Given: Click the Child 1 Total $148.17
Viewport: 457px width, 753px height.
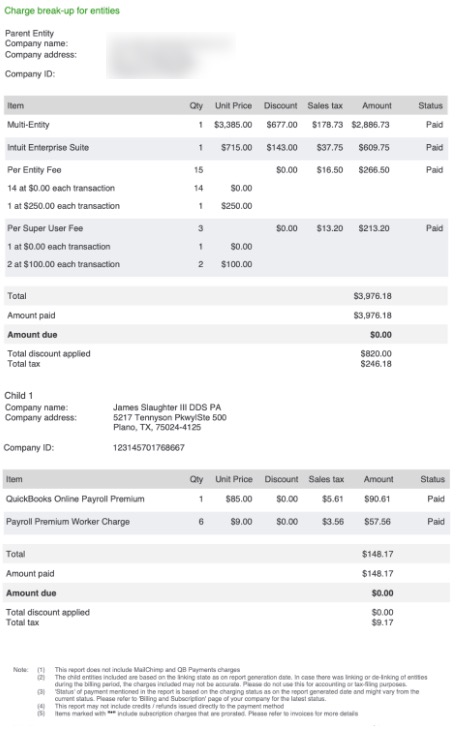Looking at the screenshot, I should [378, 554].
